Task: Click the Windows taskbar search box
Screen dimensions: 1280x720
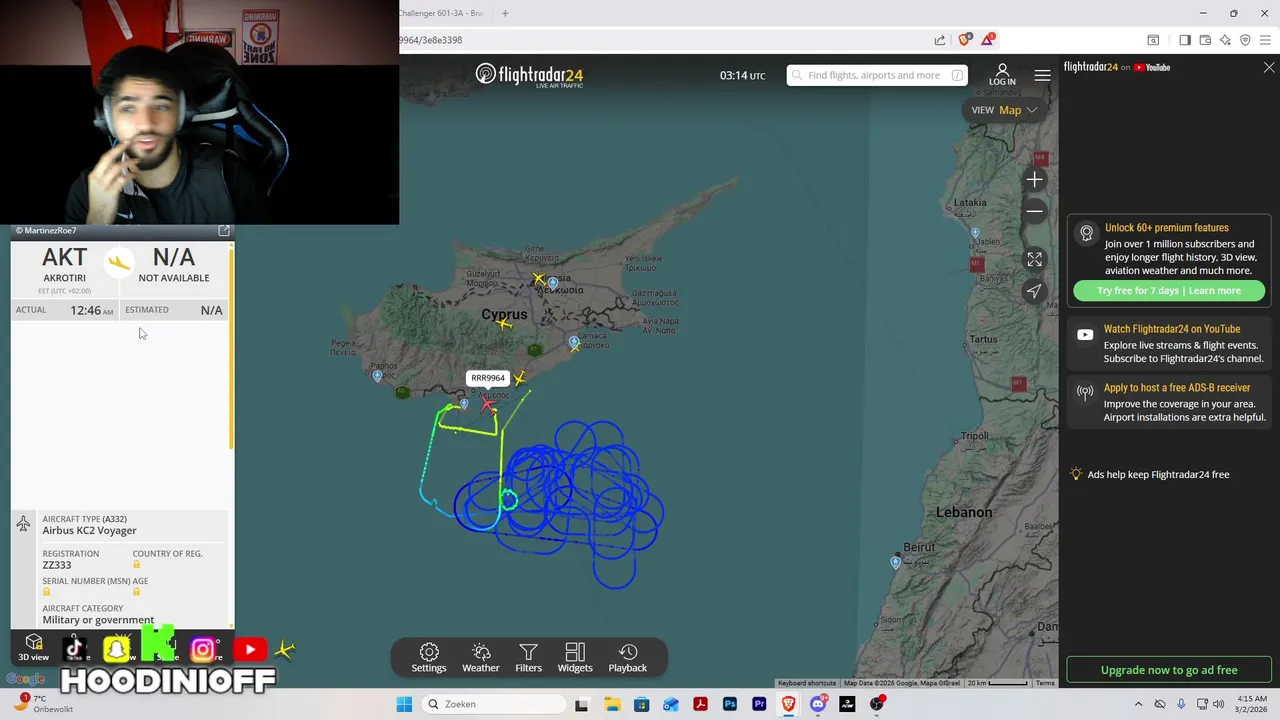Action: pyautogui.click(x=494, y=704)
